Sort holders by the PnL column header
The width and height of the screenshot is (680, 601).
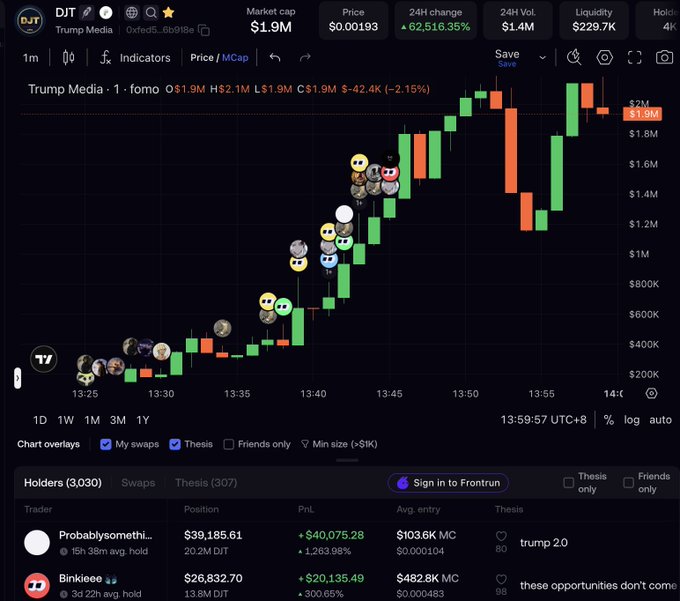(306, 509)
